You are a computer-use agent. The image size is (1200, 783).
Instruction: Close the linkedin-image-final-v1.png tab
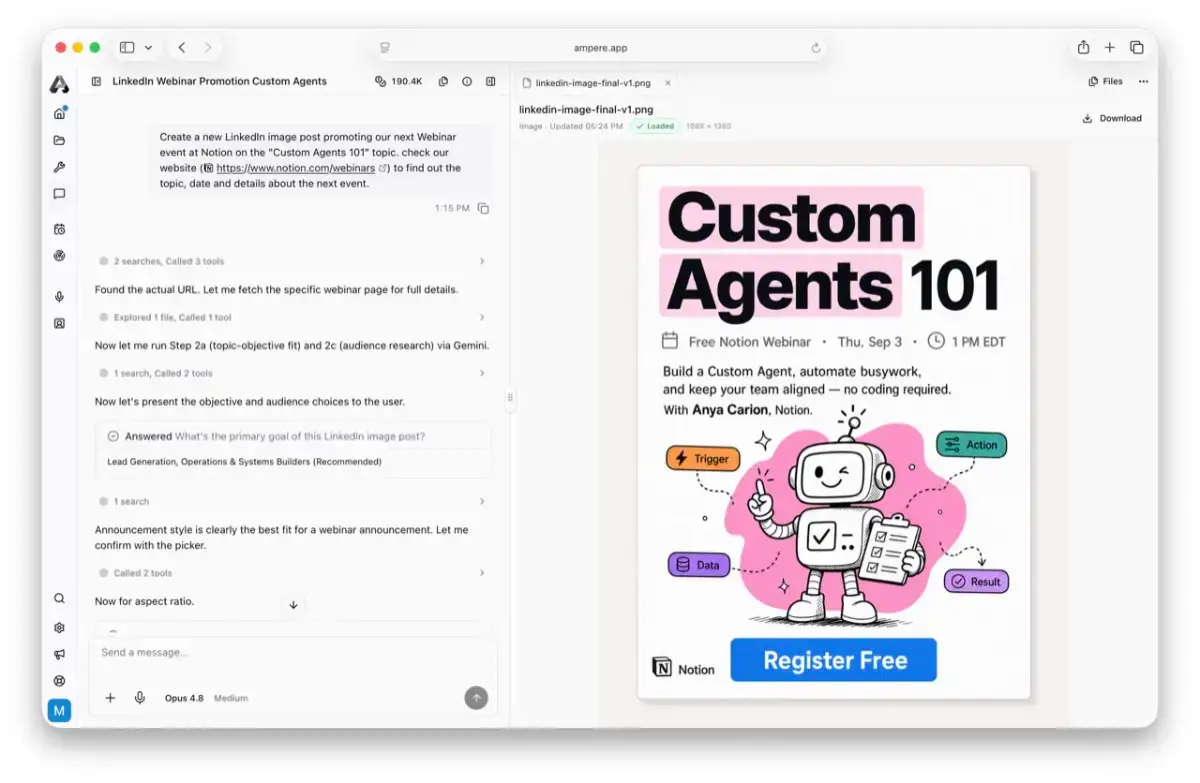(x=668, y=83)
